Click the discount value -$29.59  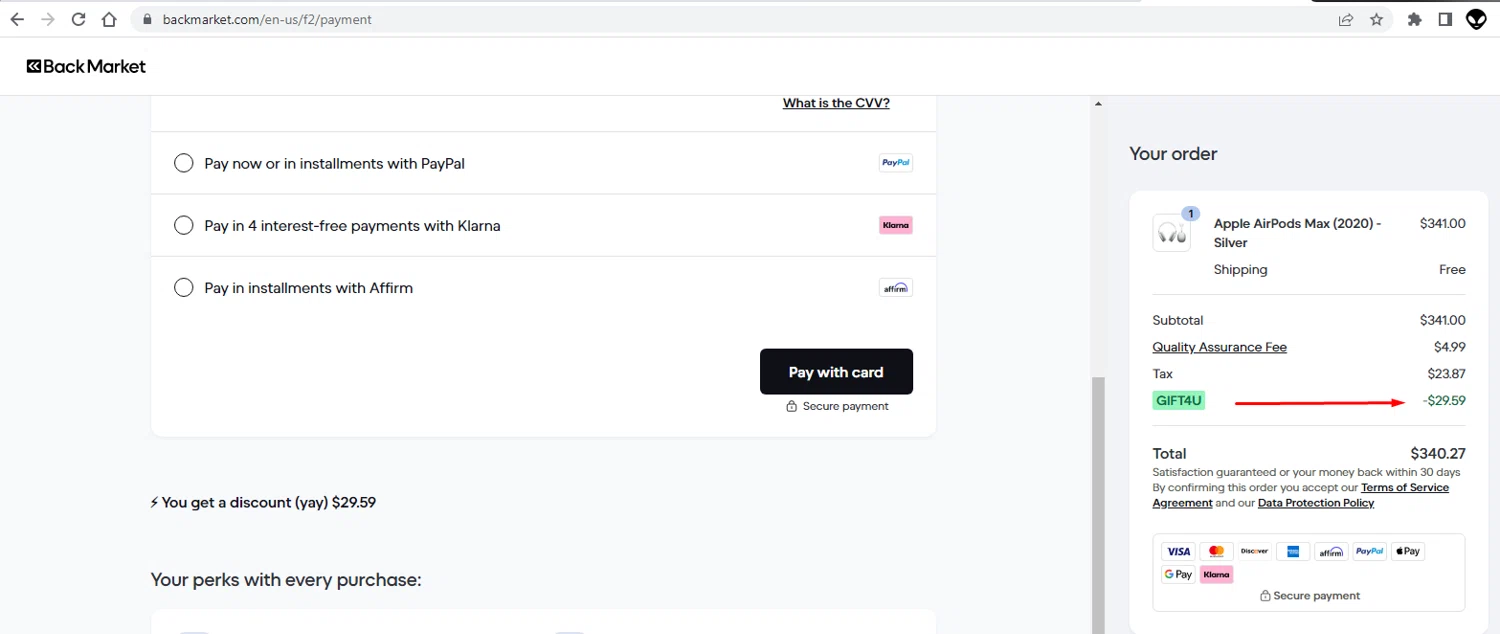pyautogui.click(x=1444, y=401)
